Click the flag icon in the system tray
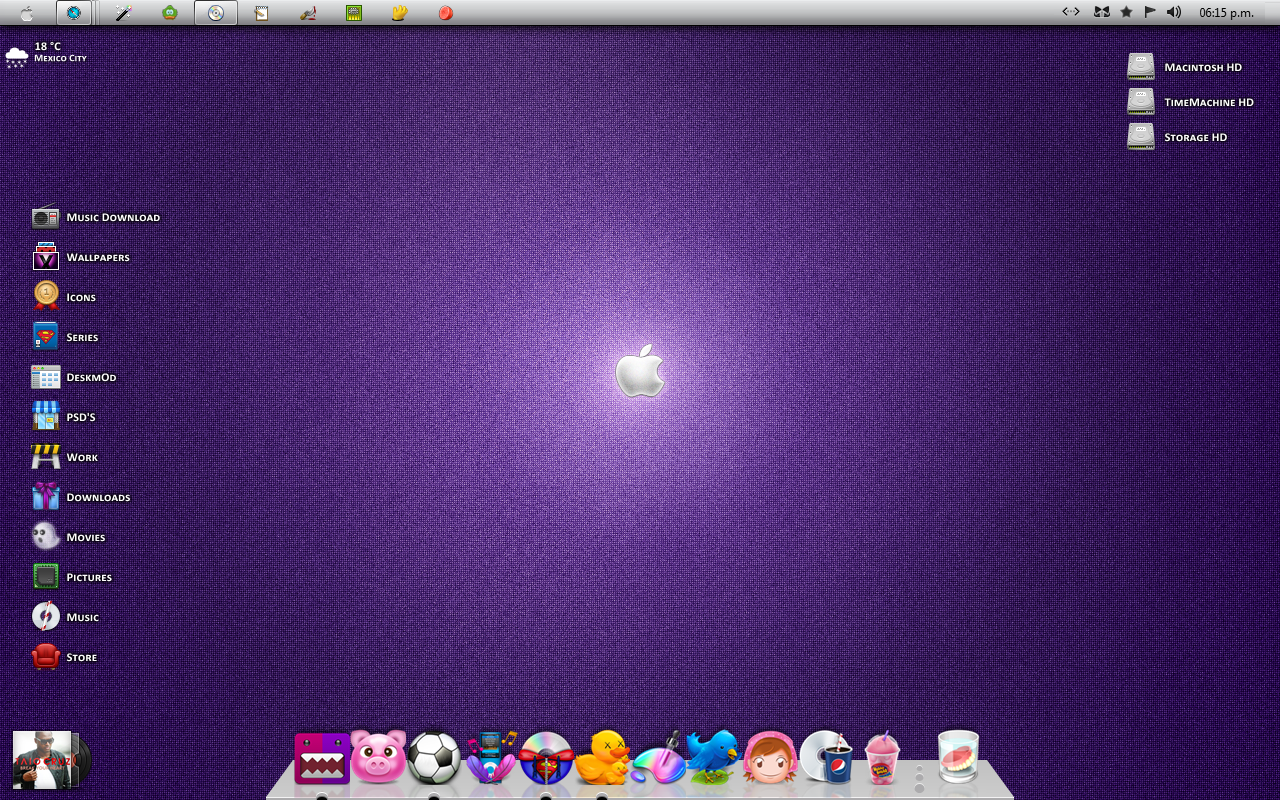Image resolution: width=1280 pixels, height=800 pixels. click(1150, 12)
